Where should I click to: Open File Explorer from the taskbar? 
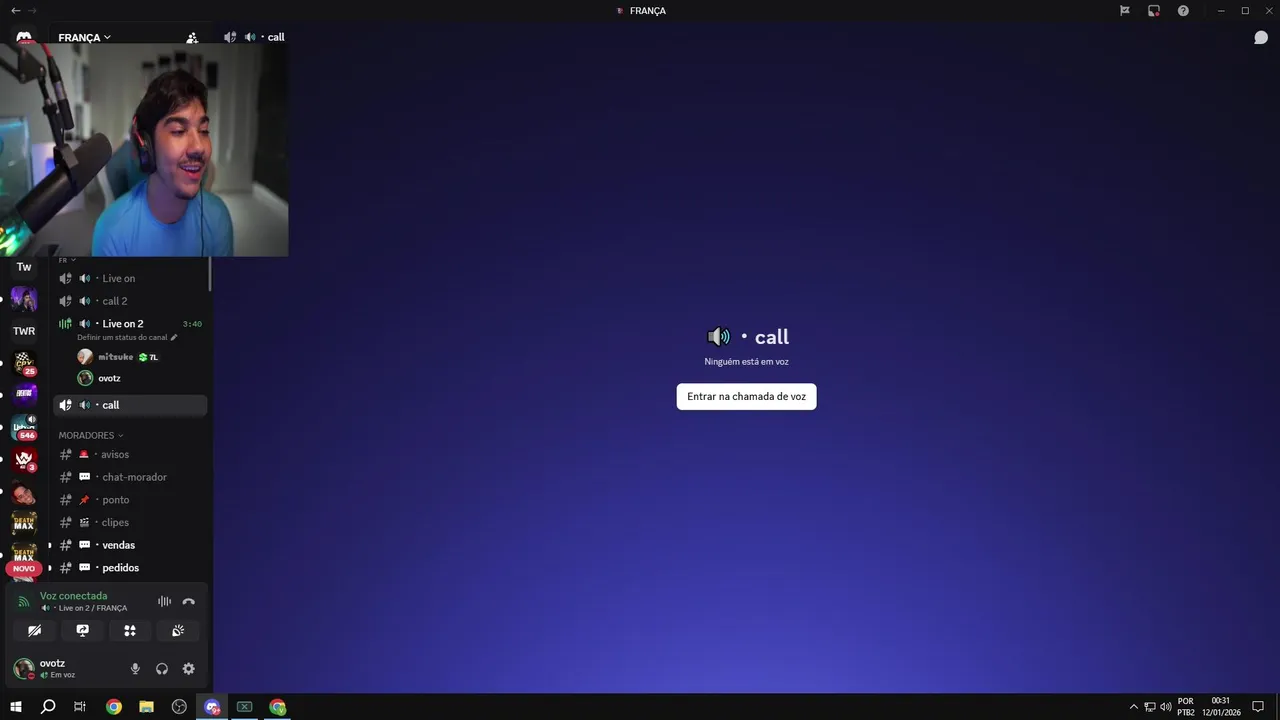146,707
